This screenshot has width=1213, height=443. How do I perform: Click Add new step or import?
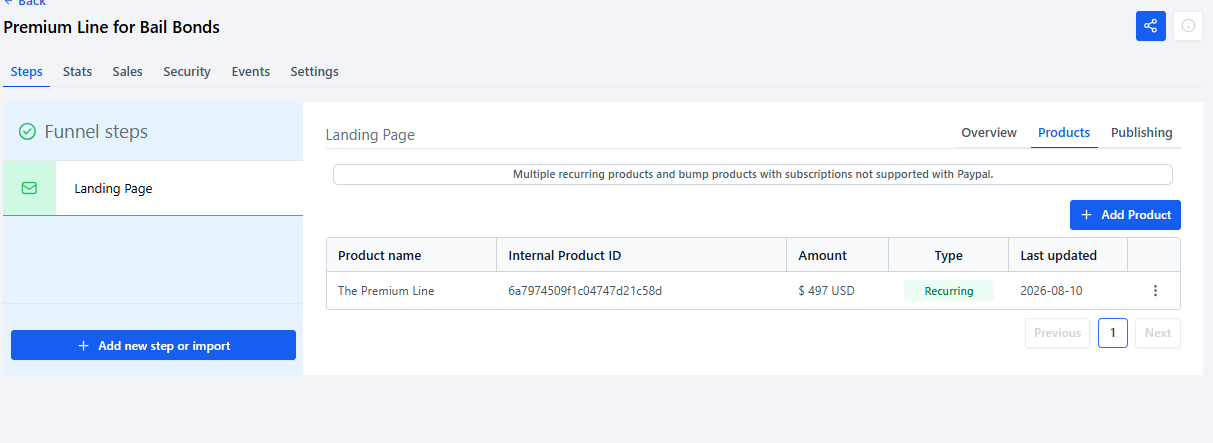[153, 345]
